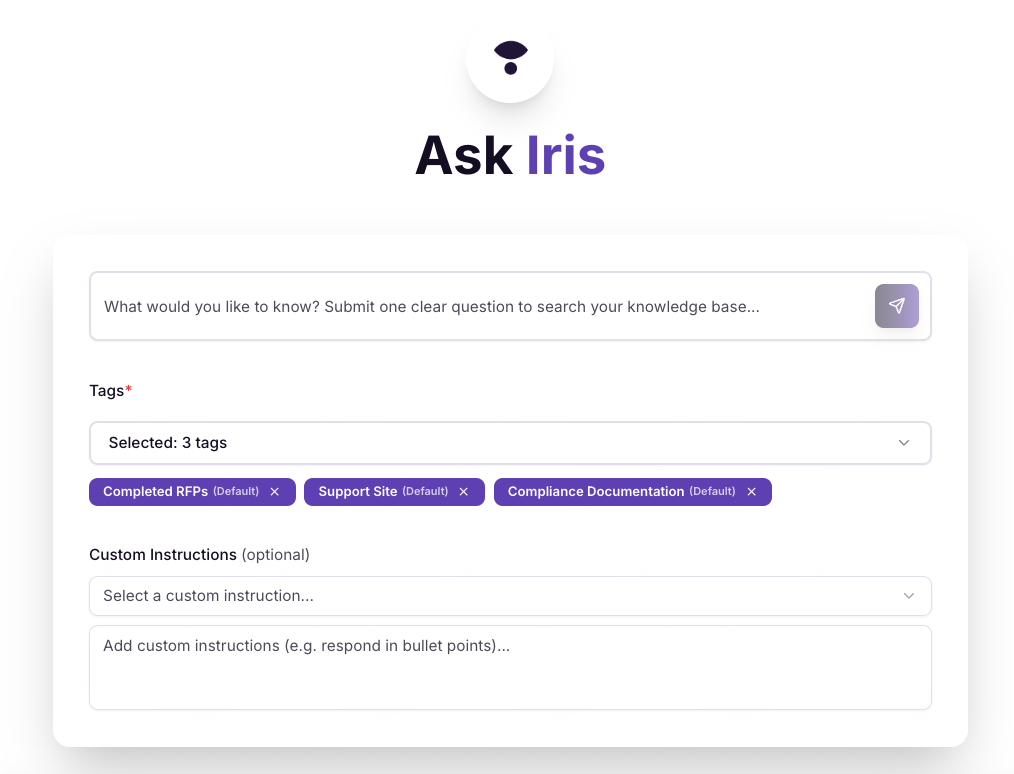Focus the knowledge base question field
The height and width of the screenshot is (774, 1014).
482,306
